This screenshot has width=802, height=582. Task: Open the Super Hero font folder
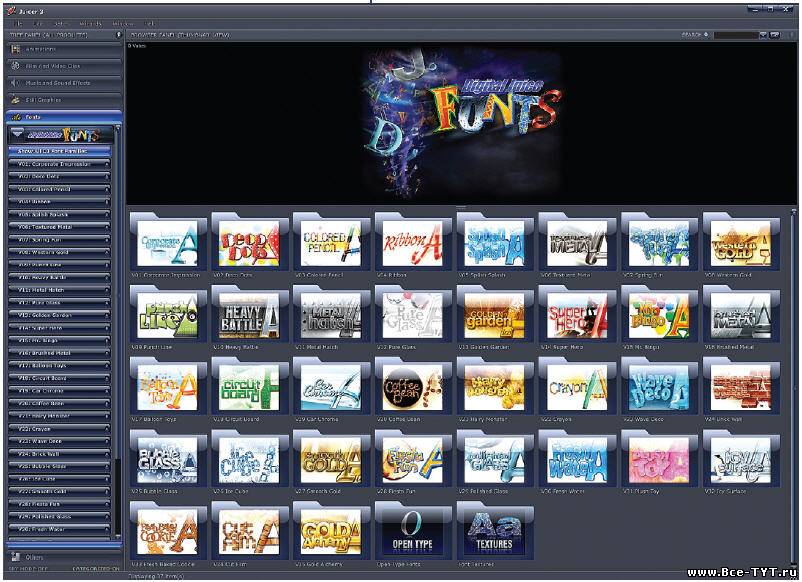tap(577, 315)
